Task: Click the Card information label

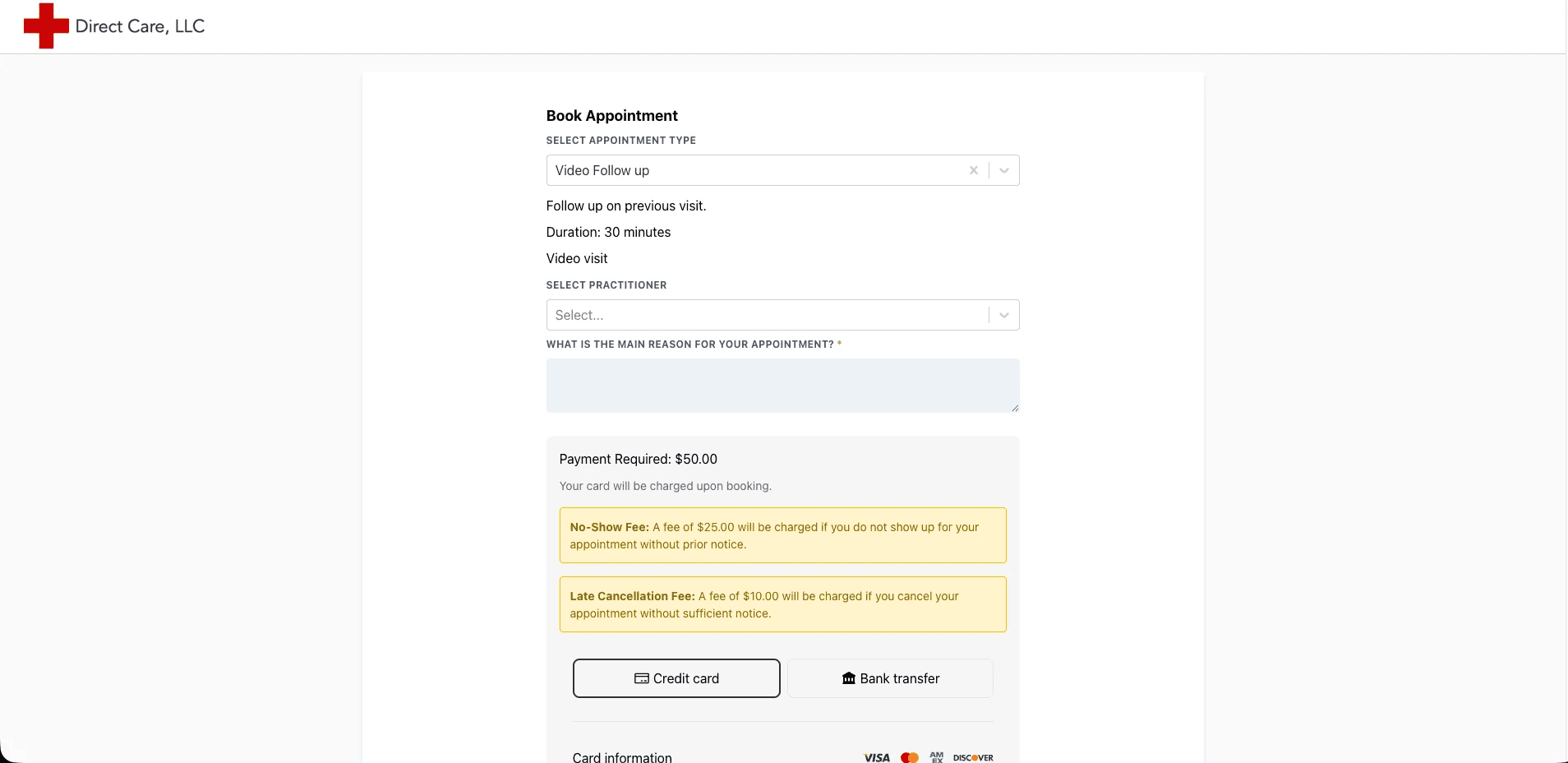Action: pos(622,757)
